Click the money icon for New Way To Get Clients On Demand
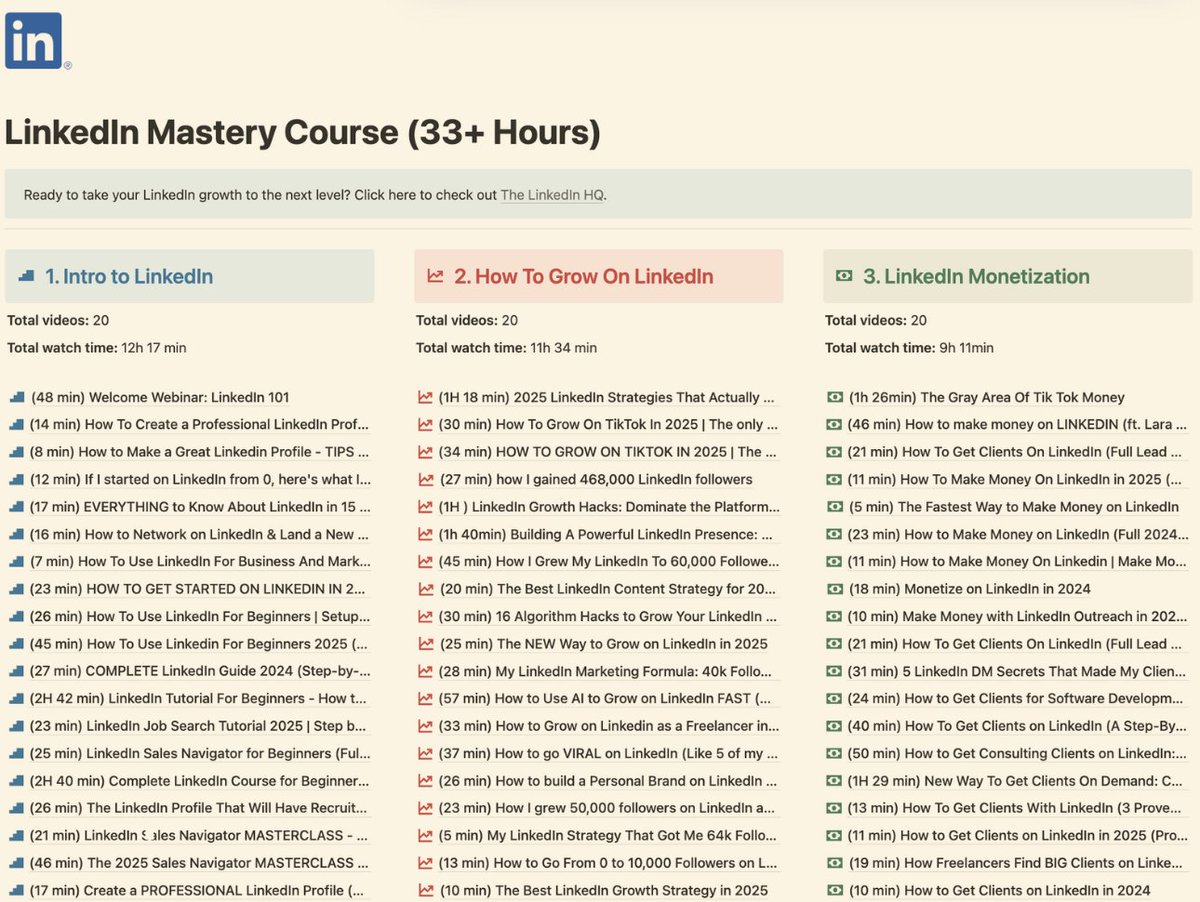Image resolution: width=1200 pixels, height=902 pixels. 835,780
